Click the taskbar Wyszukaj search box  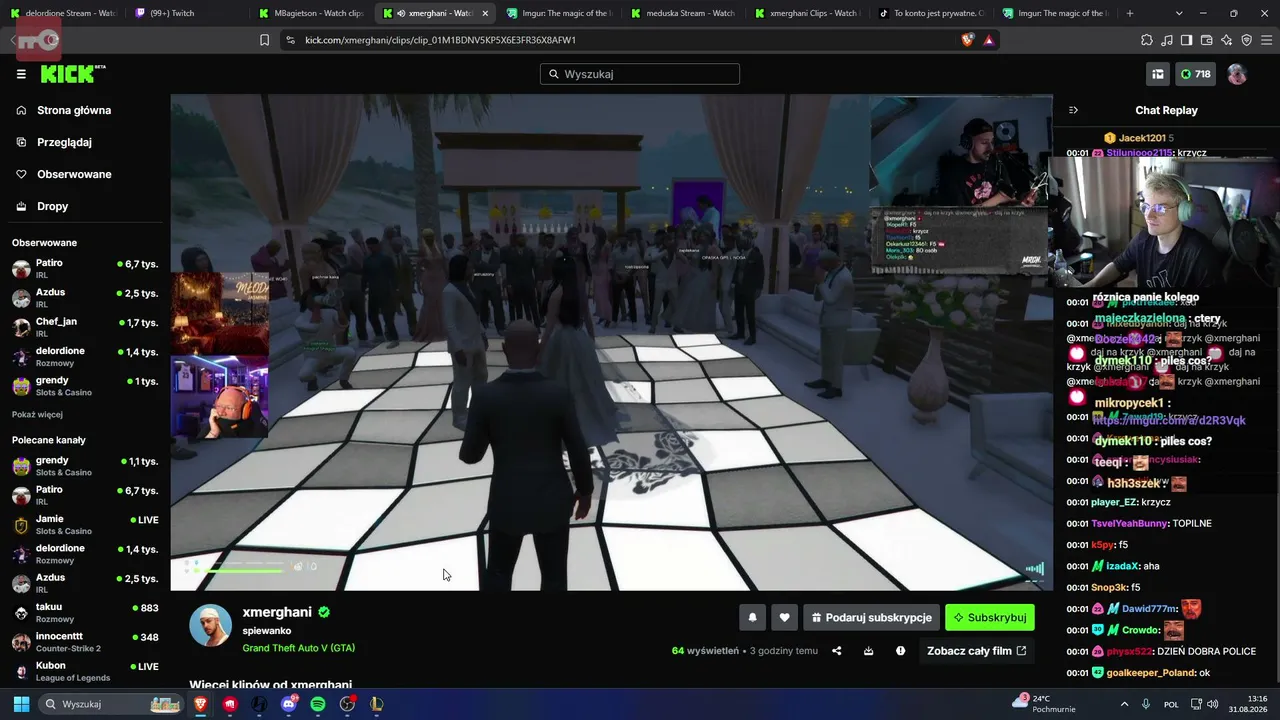pos(111,704)
